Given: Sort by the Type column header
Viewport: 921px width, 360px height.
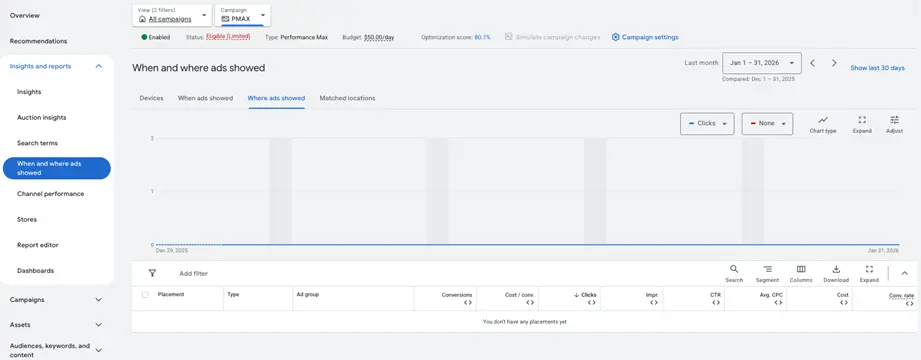Looking at the screenshot, I should (233, 294).
